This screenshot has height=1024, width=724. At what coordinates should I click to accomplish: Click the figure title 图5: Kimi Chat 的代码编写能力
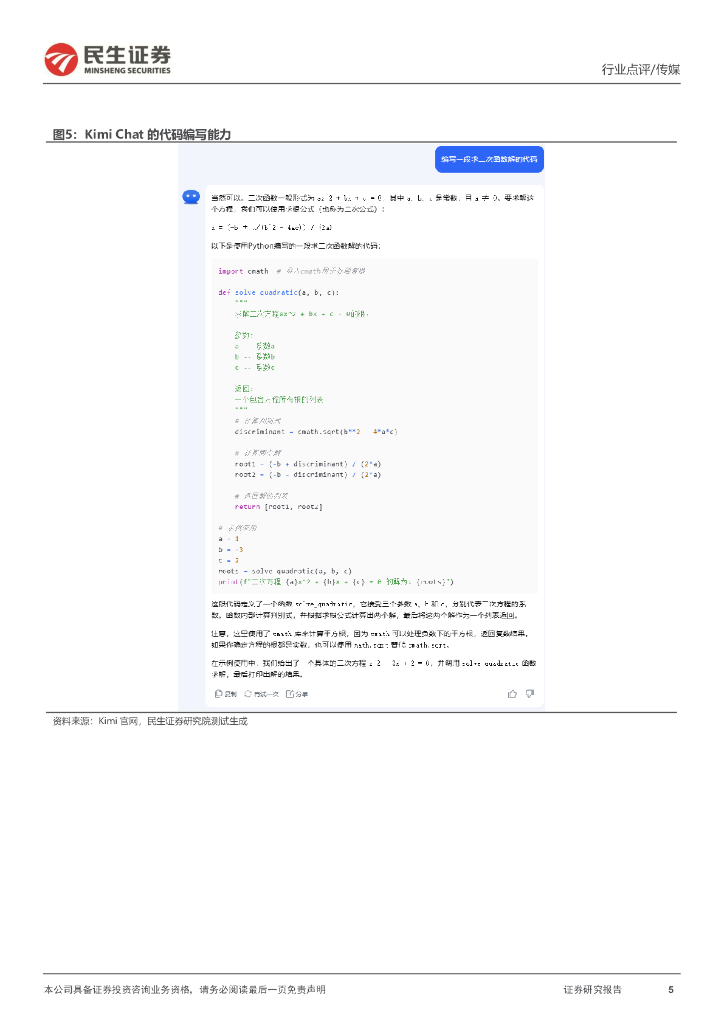(x=141, y=134)
